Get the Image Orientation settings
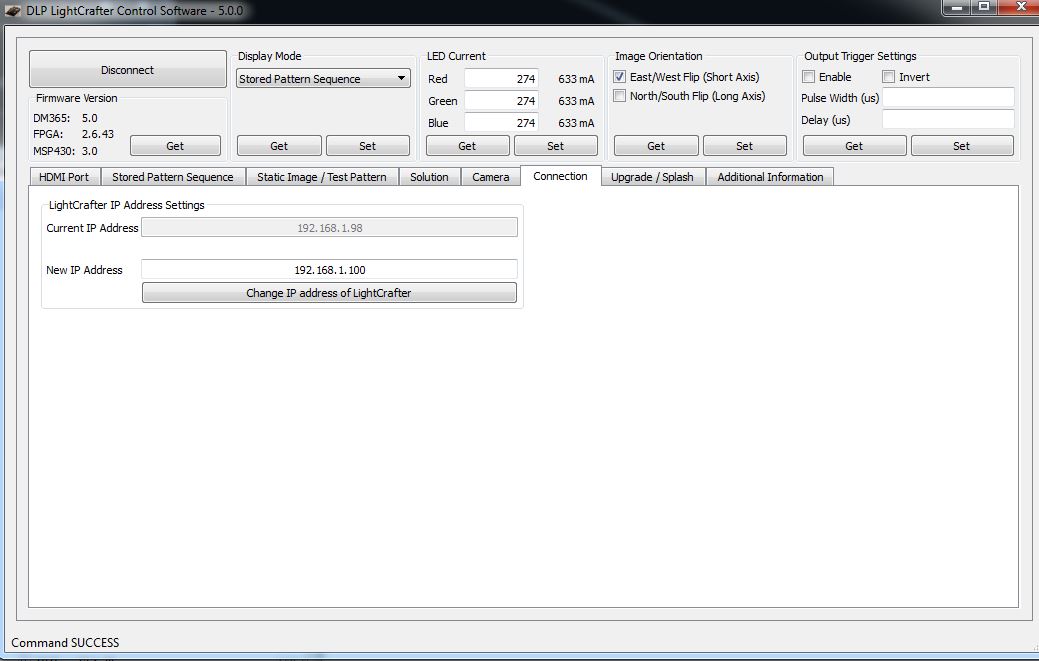This screenshot has width=1039, height=661. (x=656, y=146)
